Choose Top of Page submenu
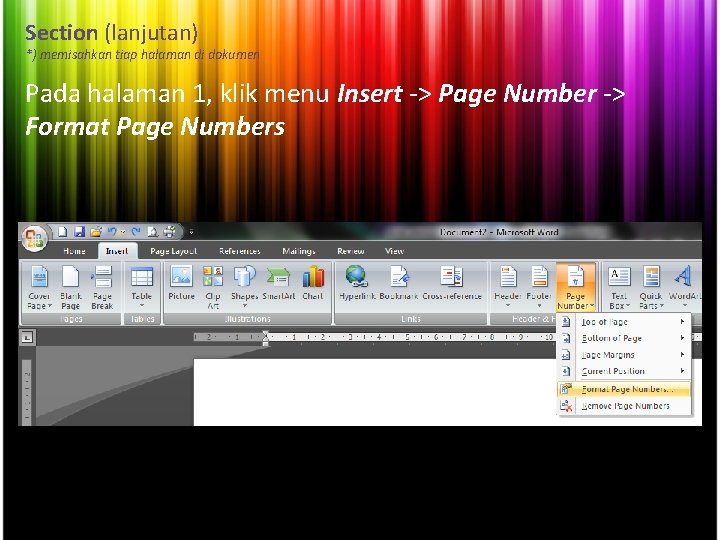 [x=624, y=322]
